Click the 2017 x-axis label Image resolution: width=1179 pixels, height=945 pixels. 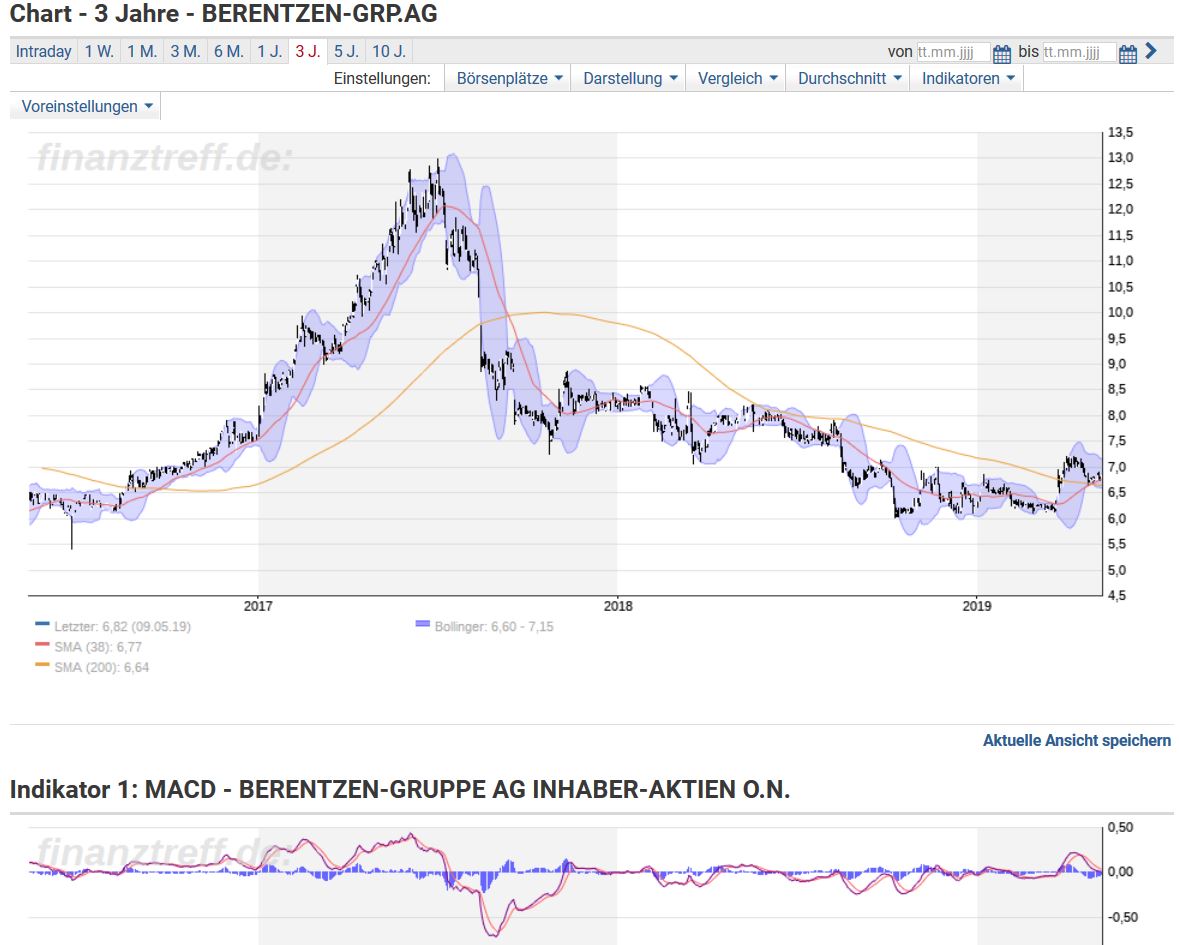(x=258, y=606)
